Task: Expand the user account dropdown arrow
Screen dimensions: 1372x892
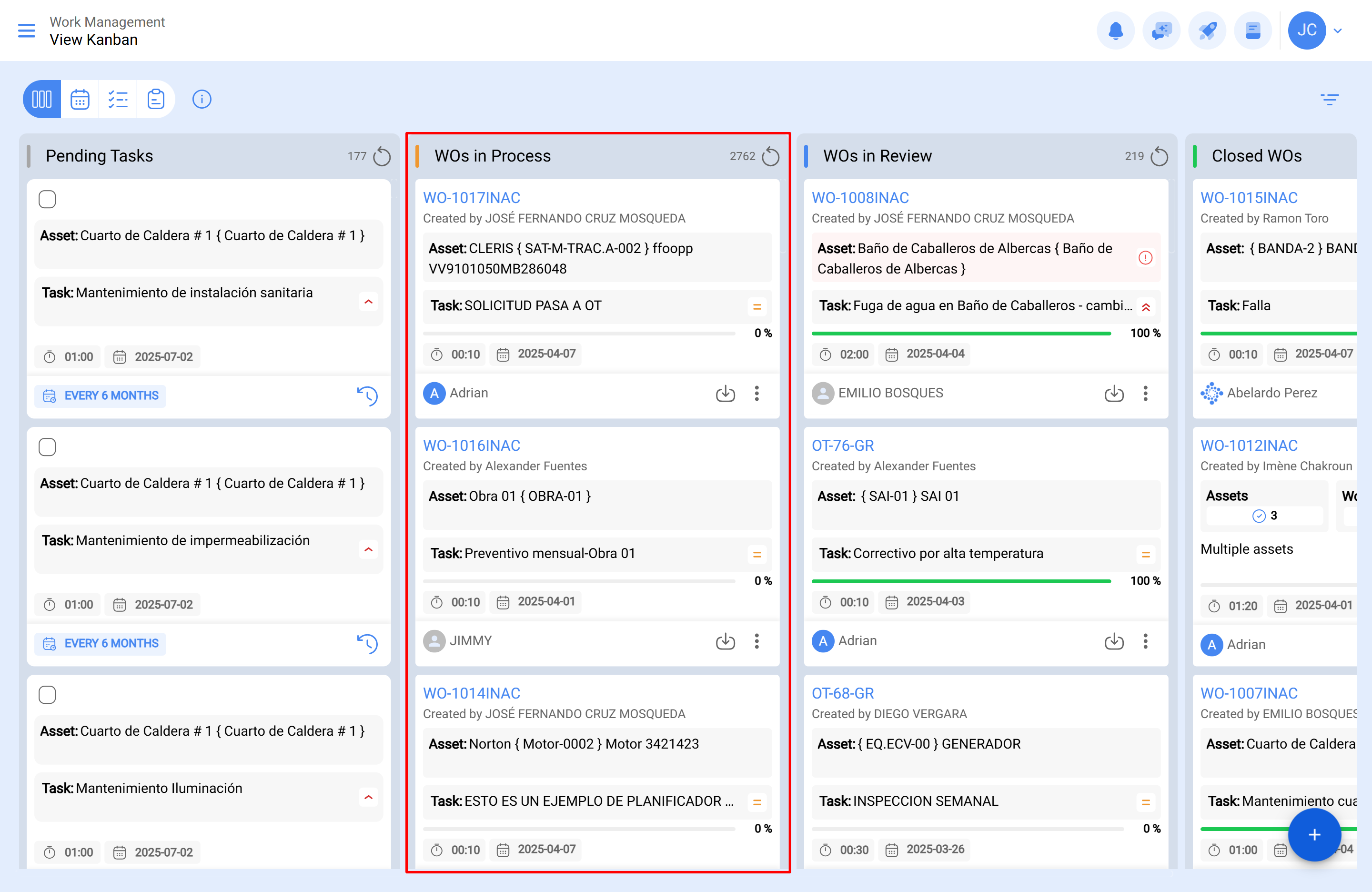Action: (x=1338, y=31)
